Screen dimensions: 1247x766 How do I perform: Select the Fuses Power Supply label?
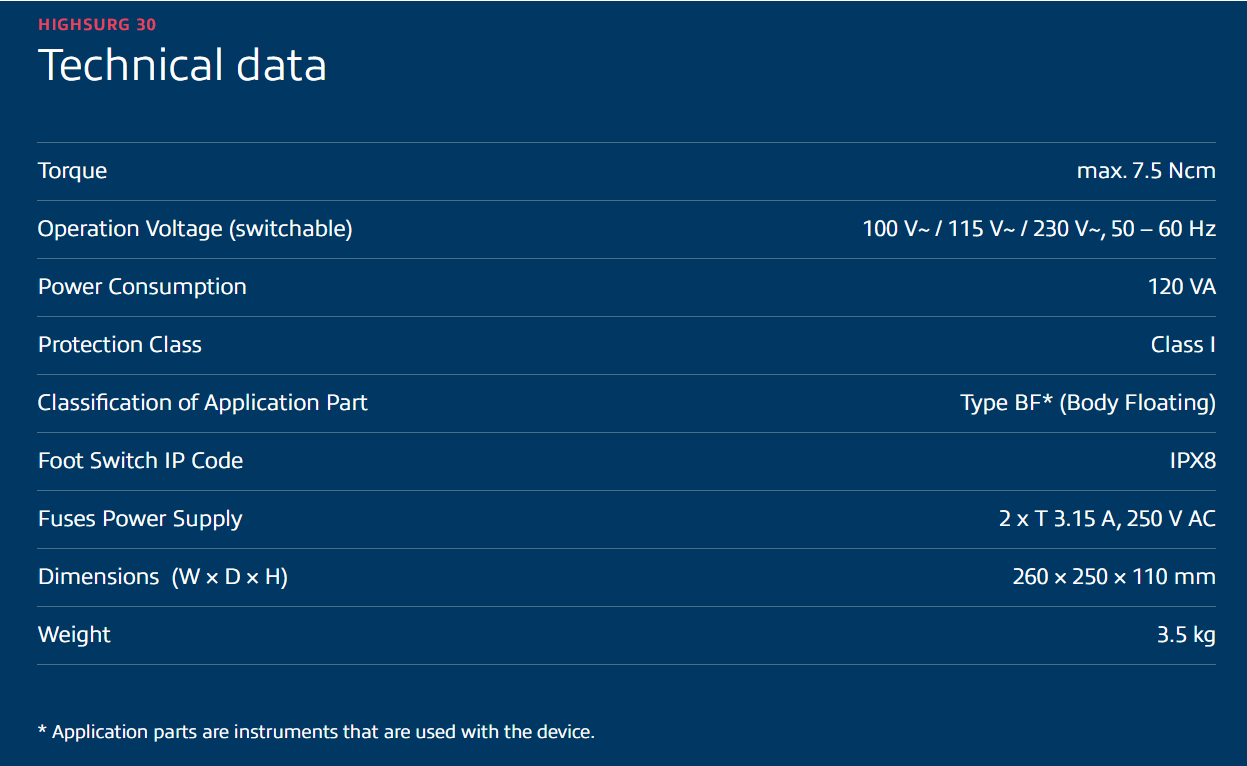tap(140, 519)
